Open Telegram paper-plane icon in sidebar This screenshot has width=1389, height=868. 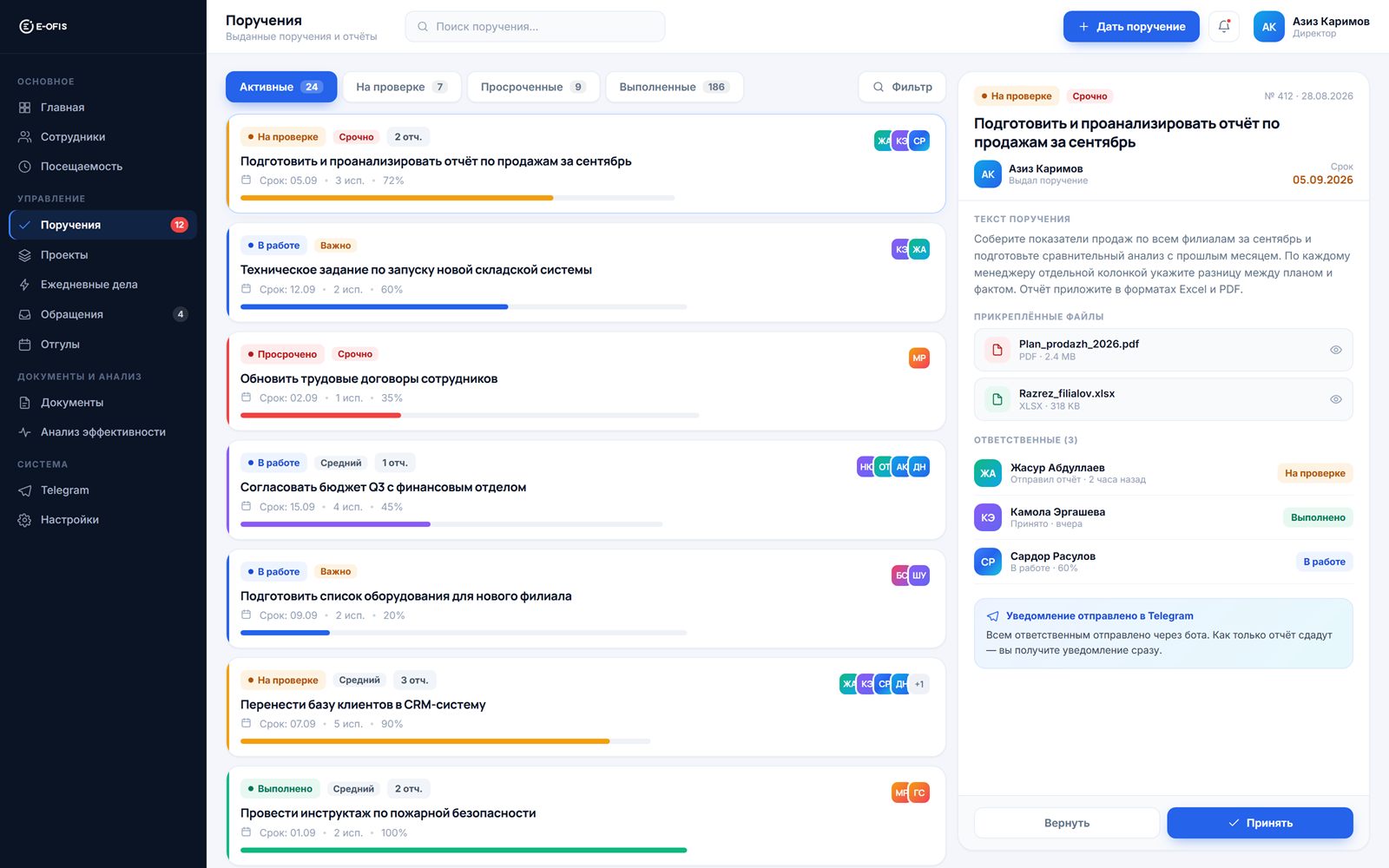24,490
